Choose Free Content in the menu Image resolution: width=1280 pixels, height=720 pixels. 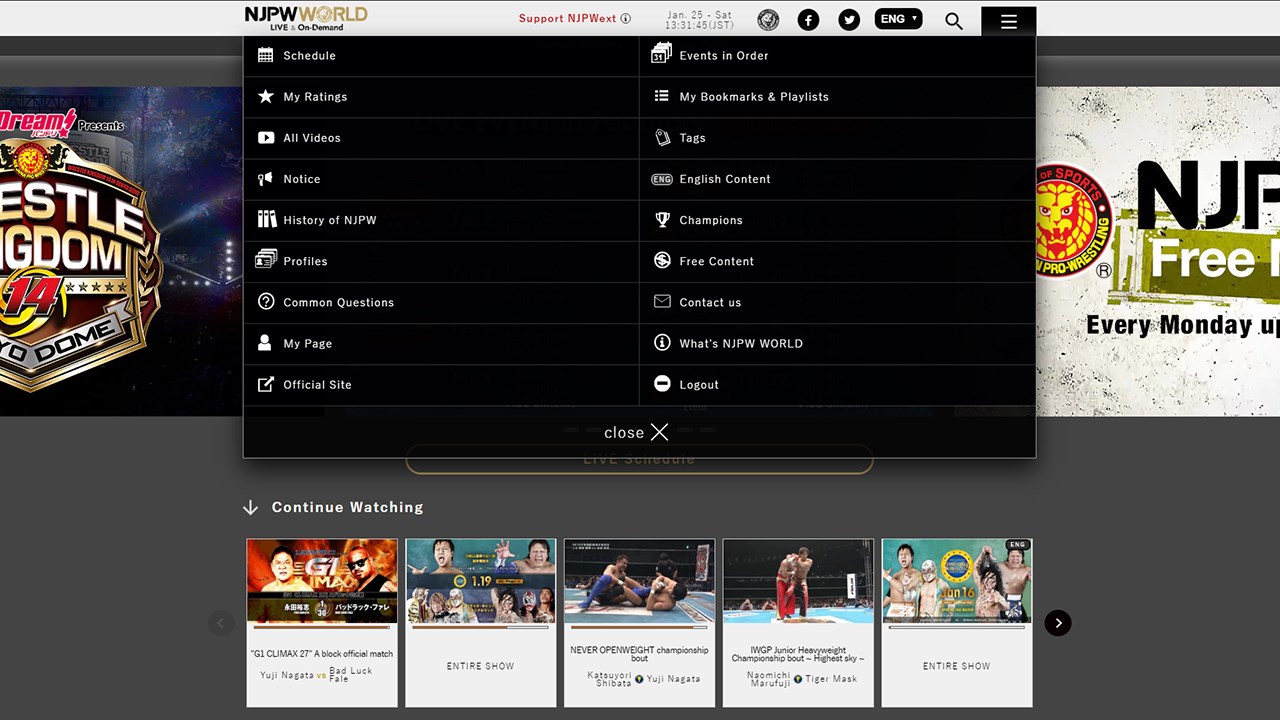[837, 261]
